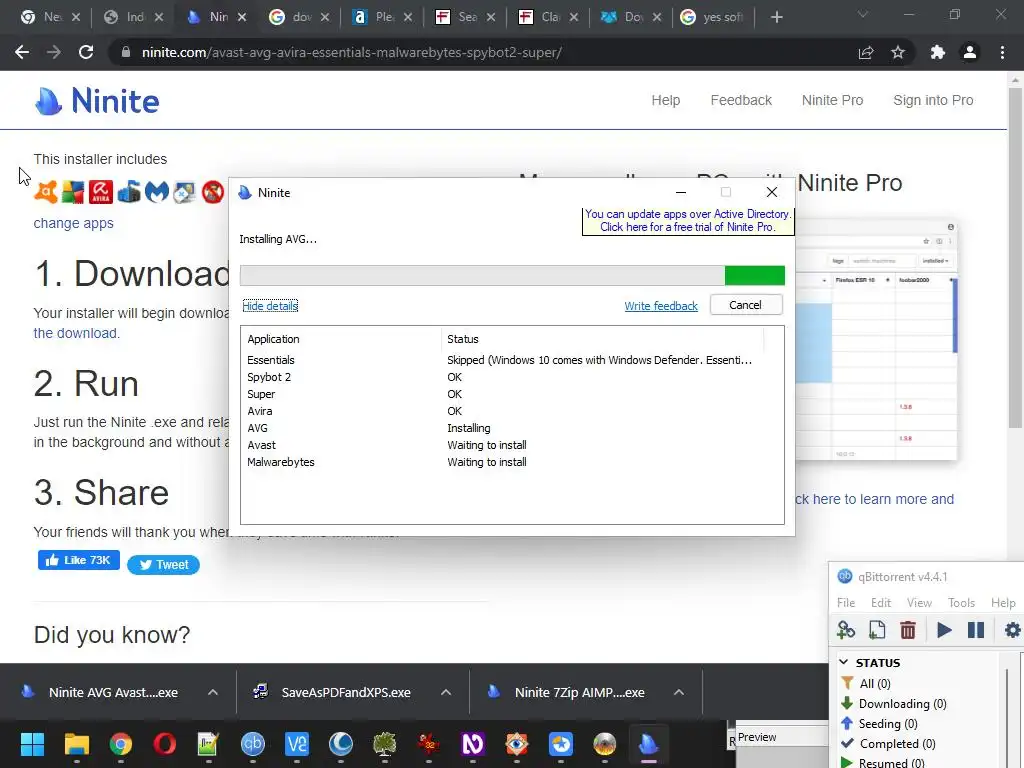Bookmark this page with the star icon
1024x768 pixels.
click(898, 52)
